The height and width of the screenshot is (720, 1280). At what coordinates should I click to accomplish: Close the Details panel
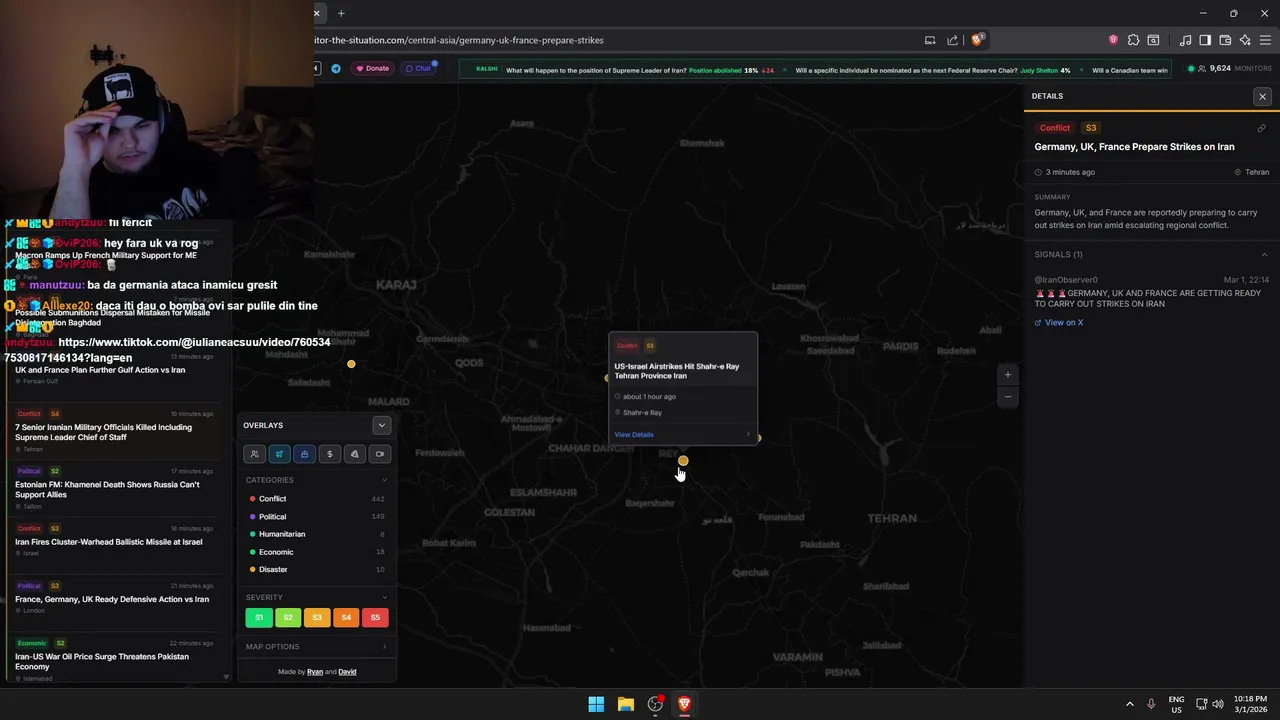(1262, 96)
